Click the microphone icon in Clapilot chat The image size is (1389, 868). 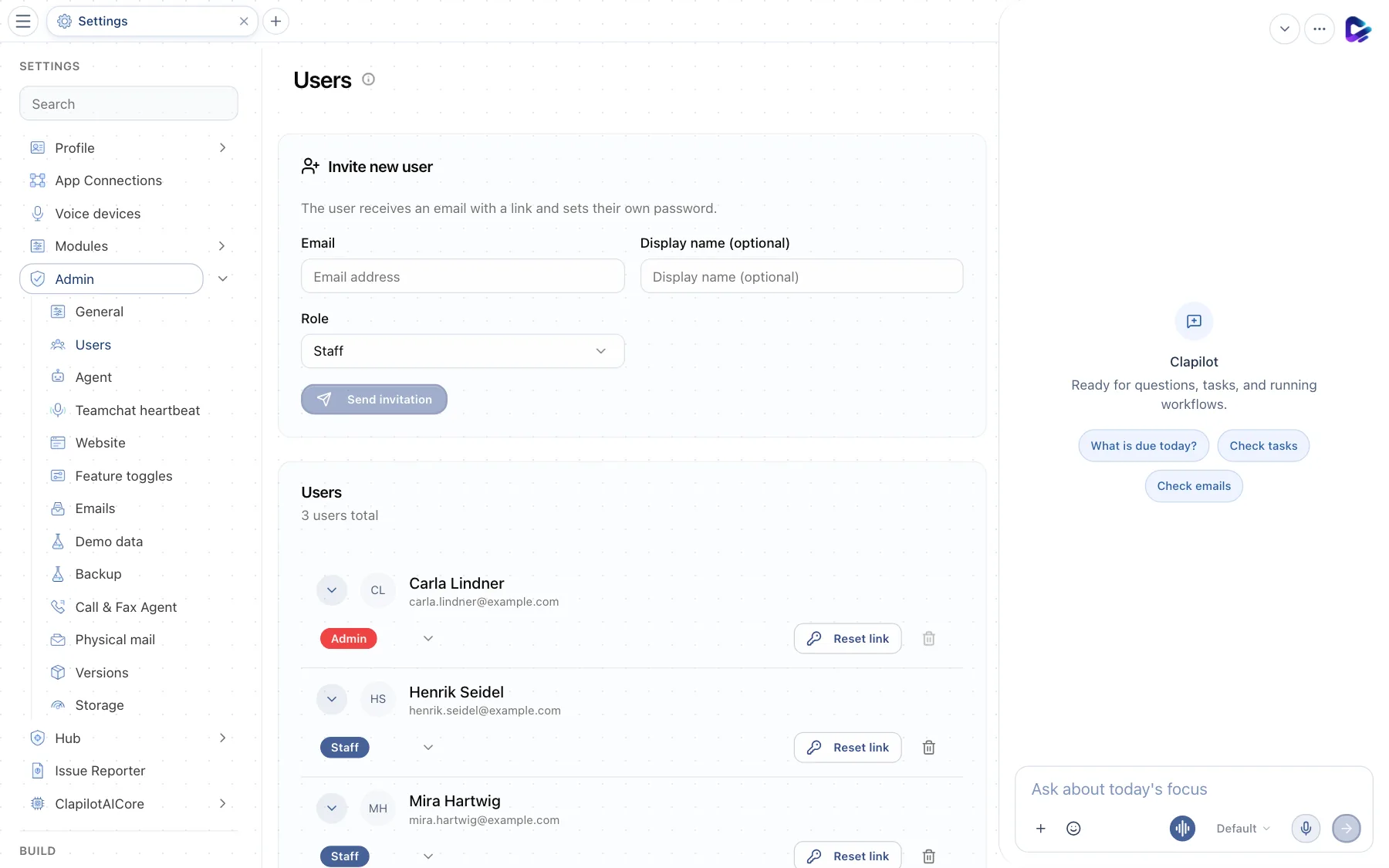coord(1306,829)
